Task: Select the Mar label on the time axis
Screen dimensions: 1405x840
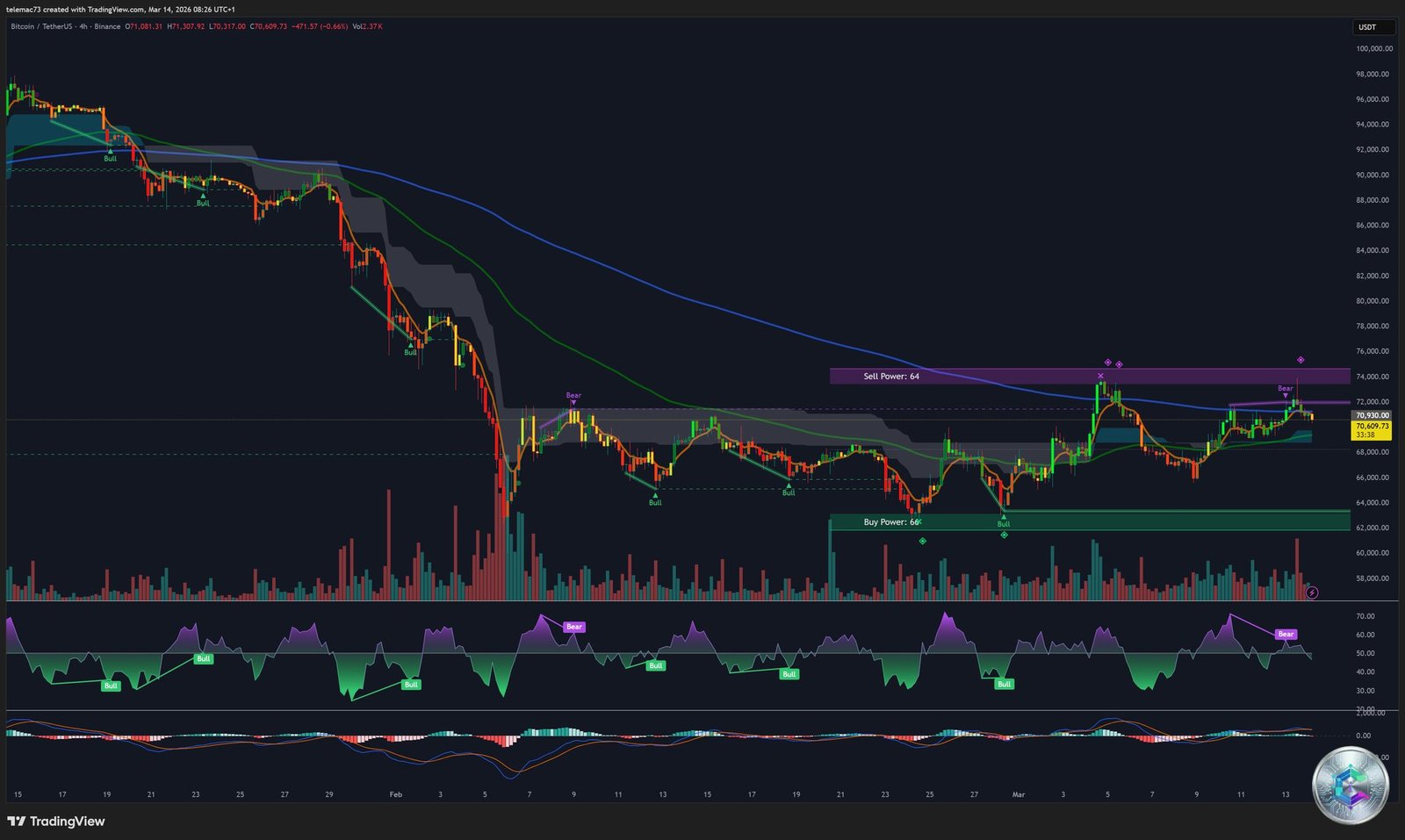Action: click(x=1019, y=793)
